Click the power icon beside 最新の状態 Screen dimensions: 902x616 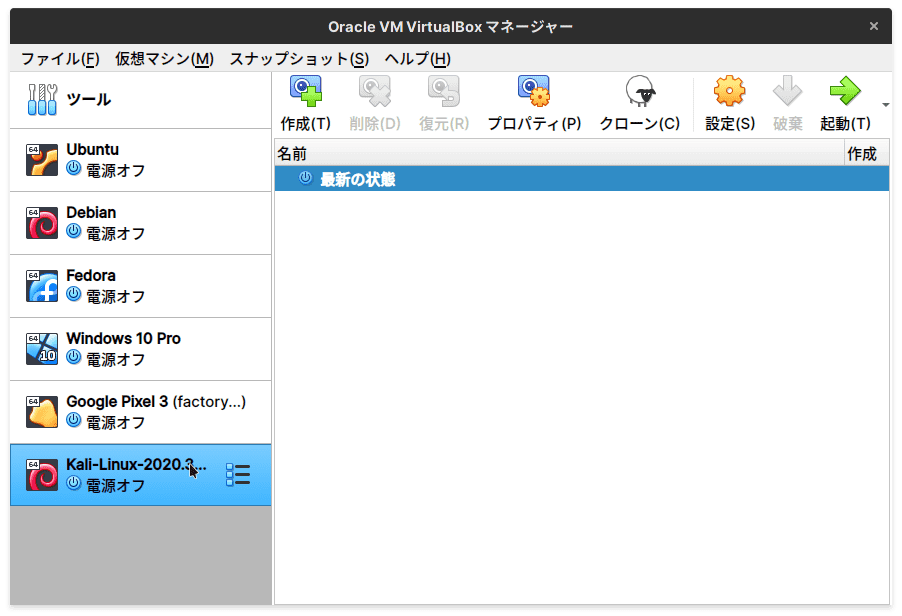pyautogui.click(x=305, y=178)
